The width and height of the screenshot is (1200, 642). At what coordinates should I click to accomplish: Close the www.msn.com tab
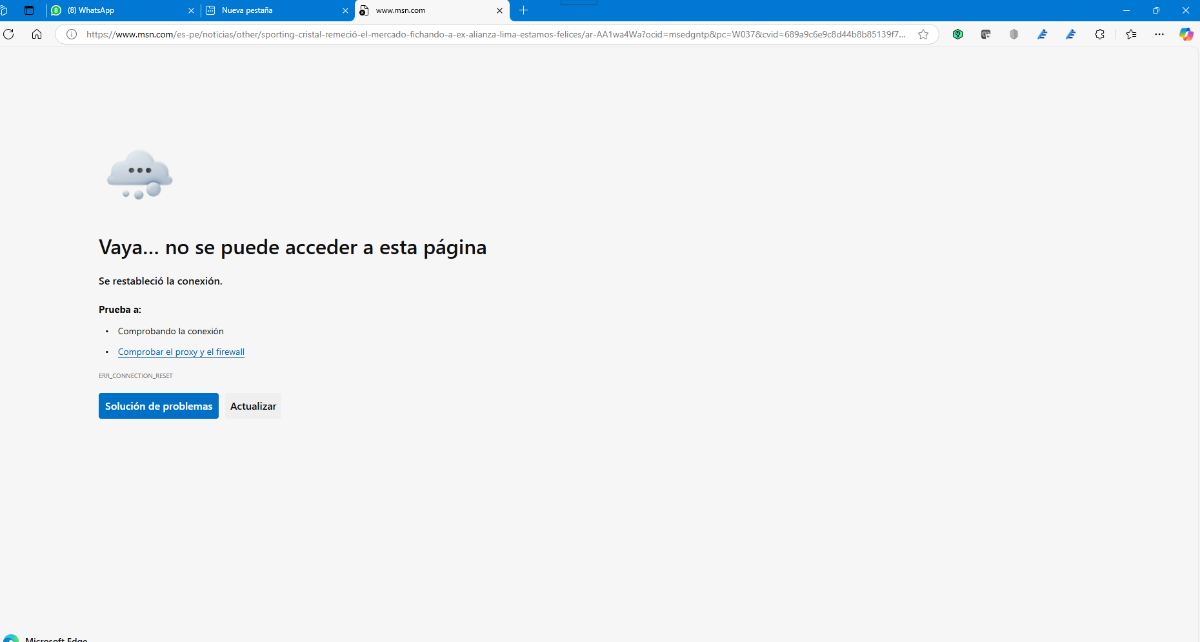point(499,10)
